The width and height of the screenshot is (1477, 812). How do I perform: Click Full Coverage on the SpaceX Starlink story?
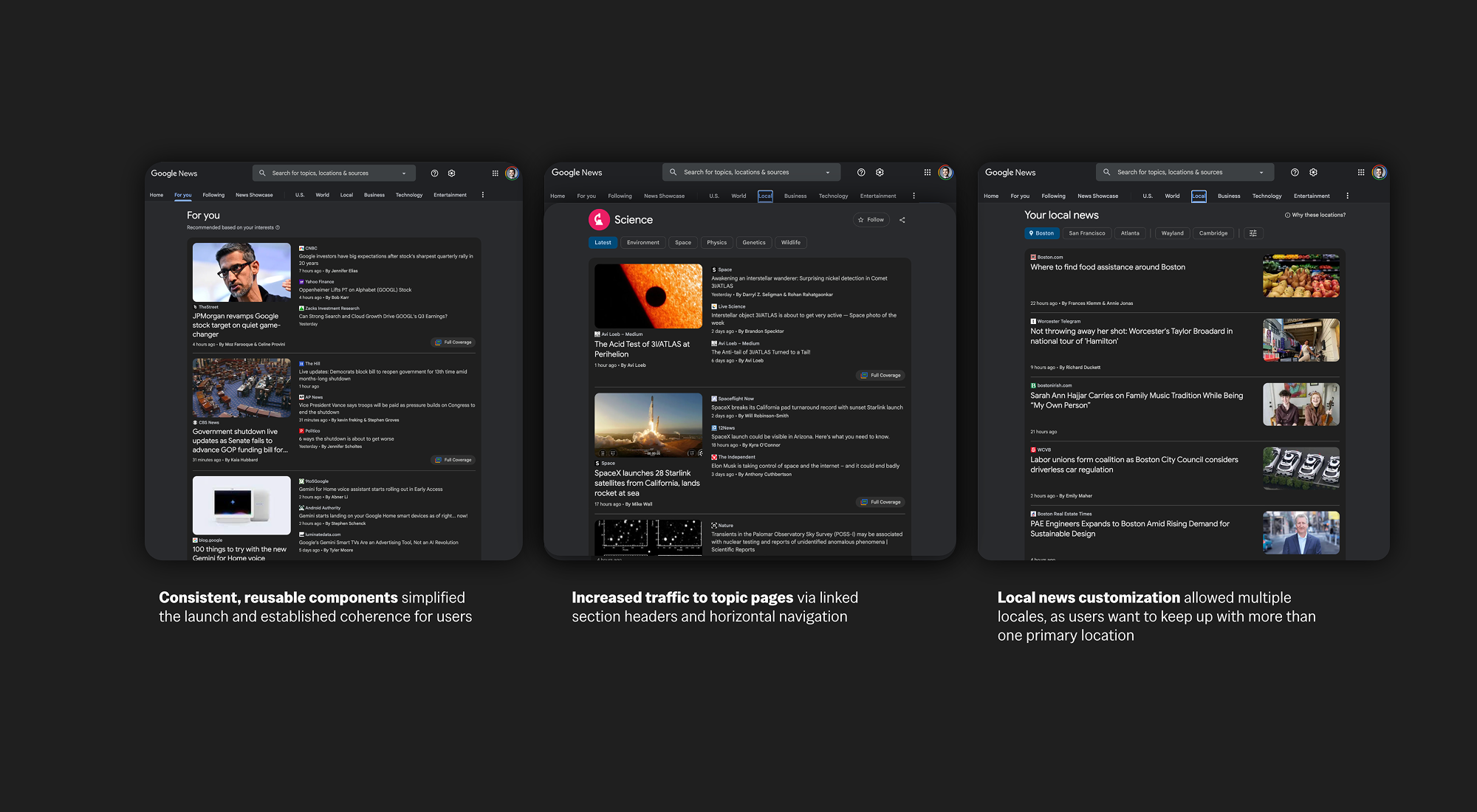click(x=880, y=501)
